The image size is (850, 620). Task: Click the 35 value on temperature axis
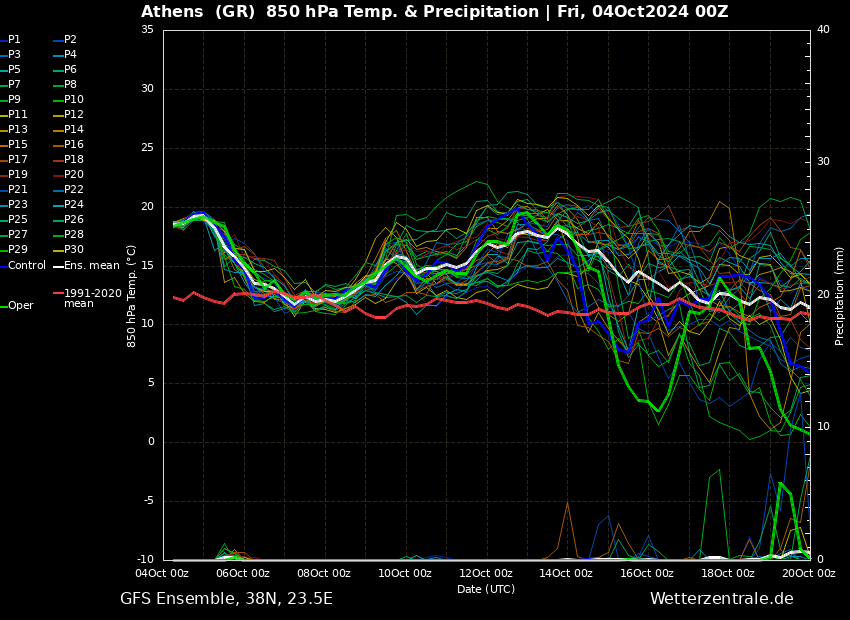pyautogui.click(x=147, y=30)
